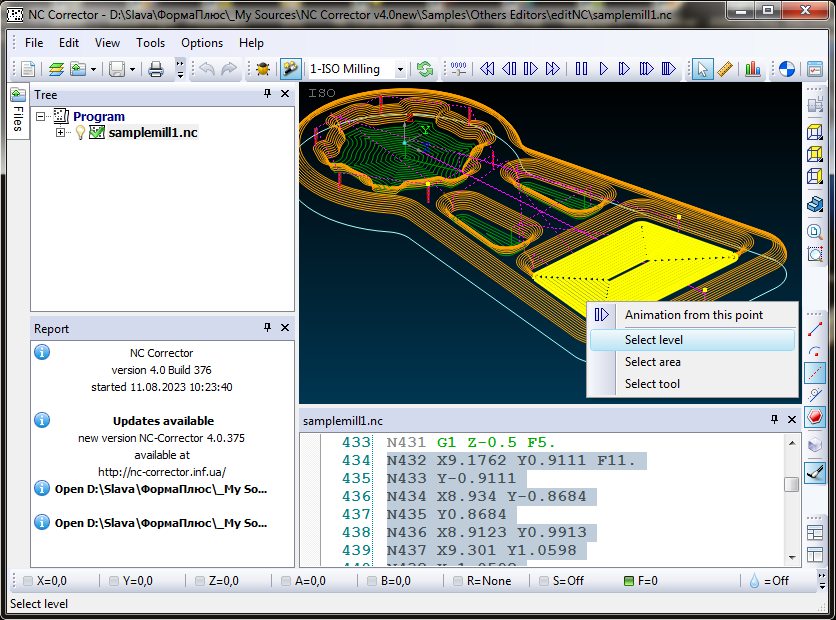Close the Report panel
Image resolution: width=836 pixels, height=620 pixels.
click(285, 327)
